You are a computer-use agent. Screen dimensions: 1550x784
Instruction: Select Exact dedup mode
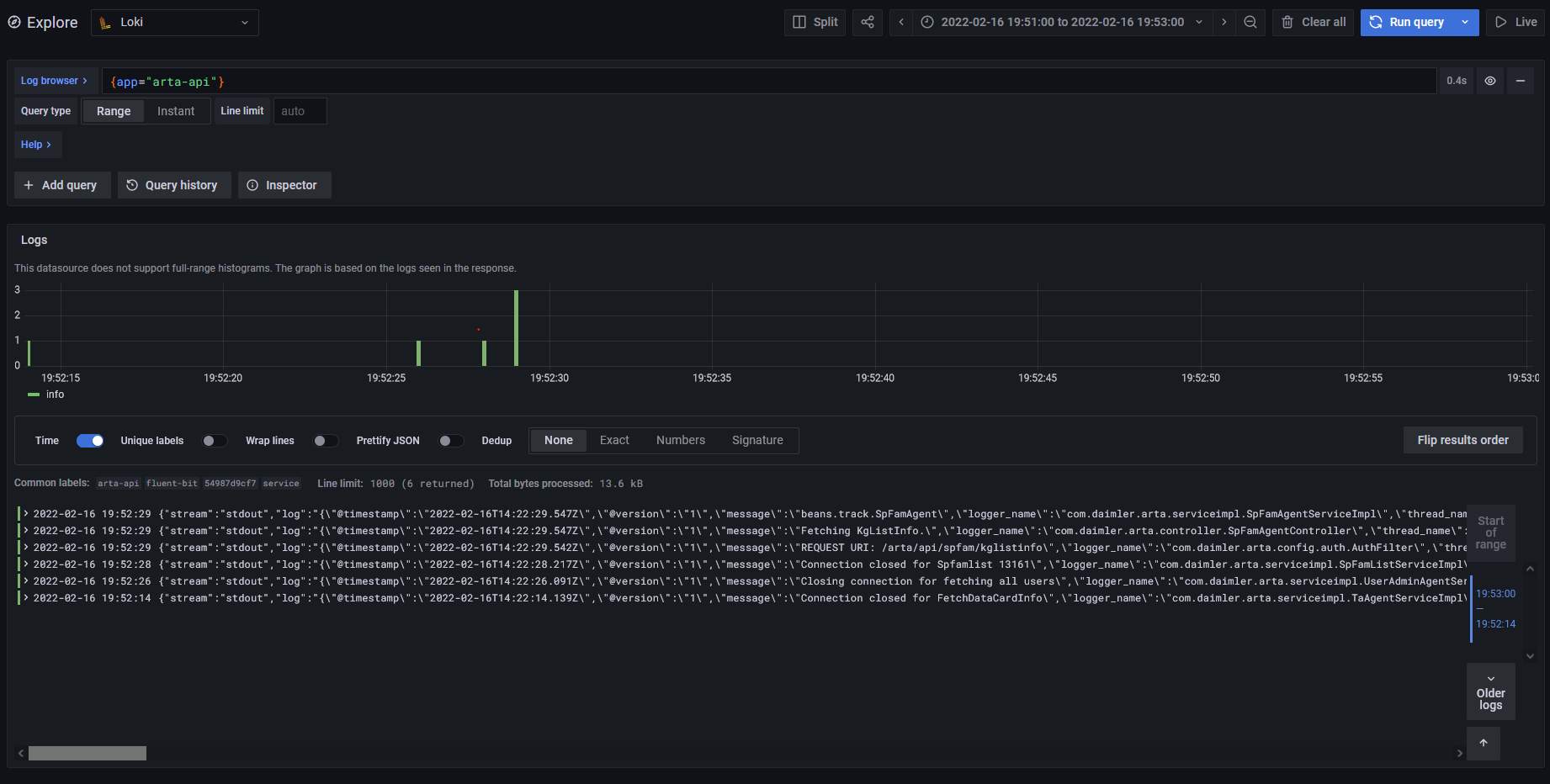pos(613,440)
